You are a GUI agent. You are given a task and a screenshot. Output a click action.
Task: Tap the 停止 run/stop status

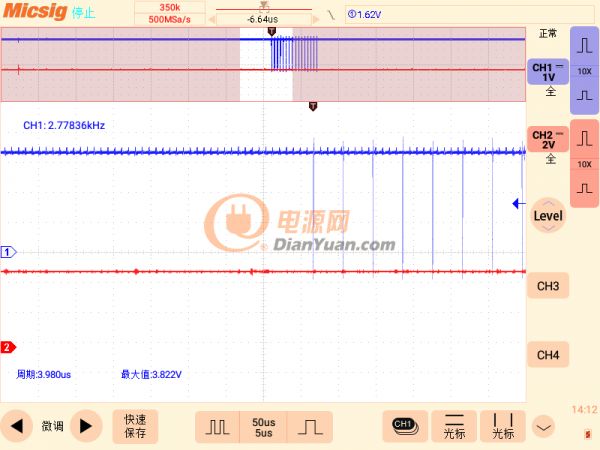click(83, 13)
